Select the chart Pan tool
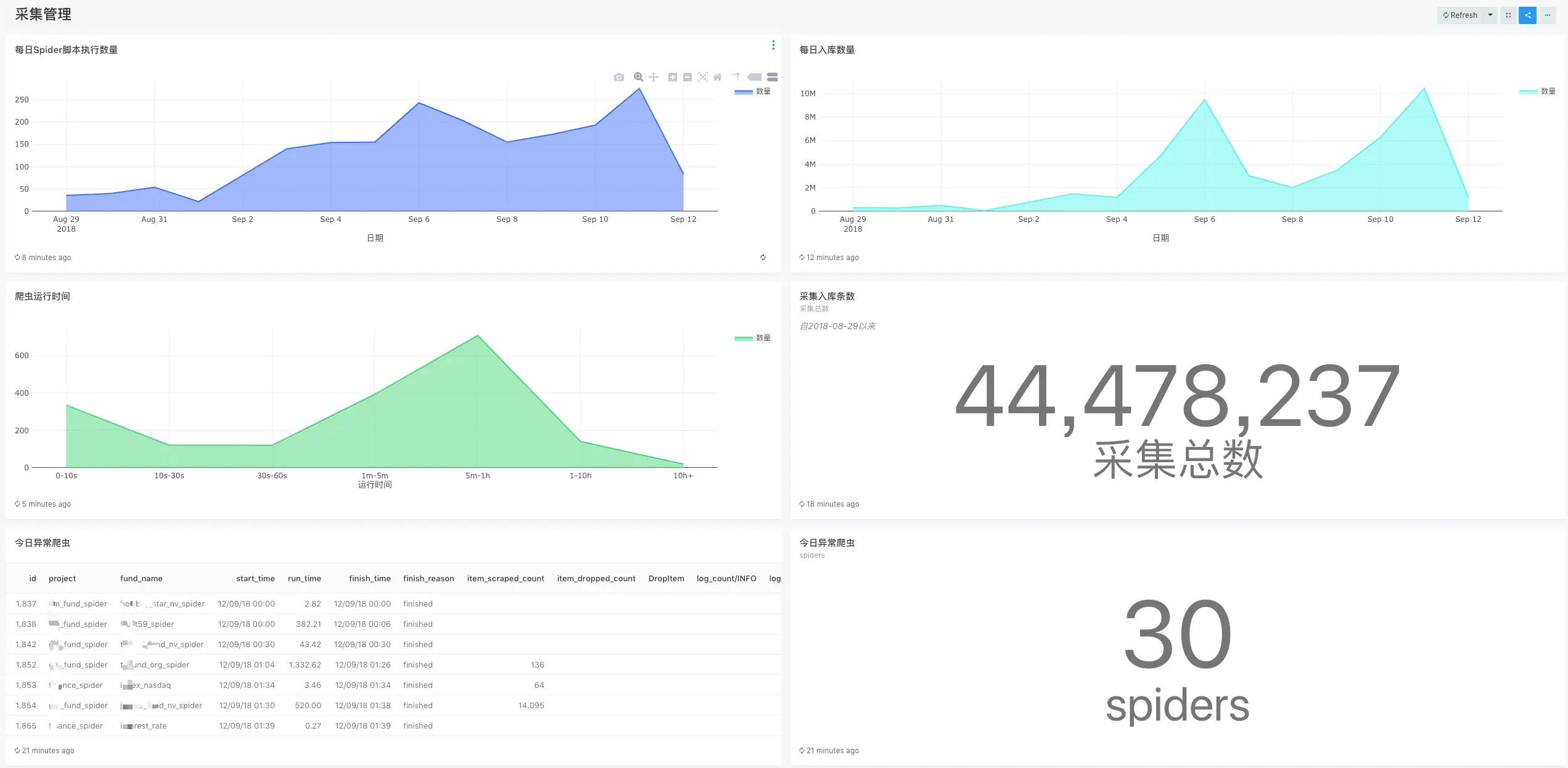The height and width of the screenshot is (768, 1568). tap(654, 77)
